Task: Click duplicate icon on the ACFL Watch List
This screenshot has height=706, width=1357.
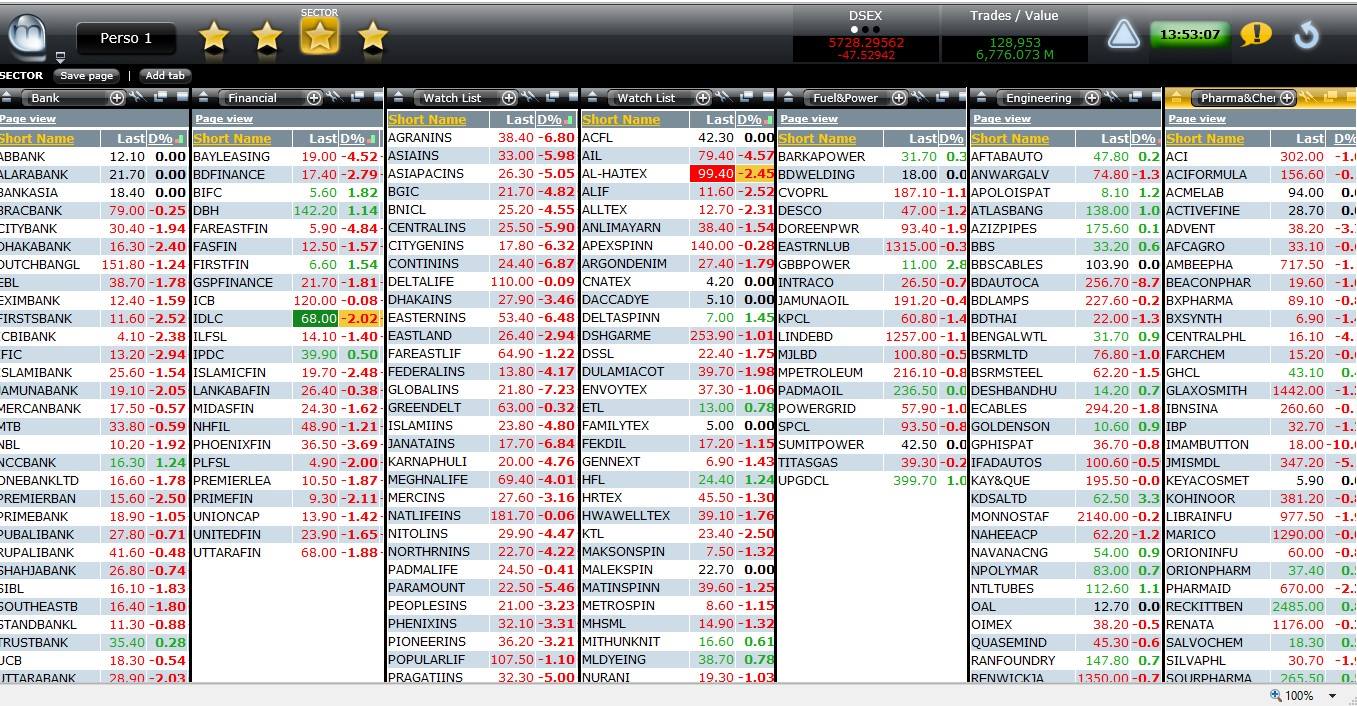Action: (746, 97)
